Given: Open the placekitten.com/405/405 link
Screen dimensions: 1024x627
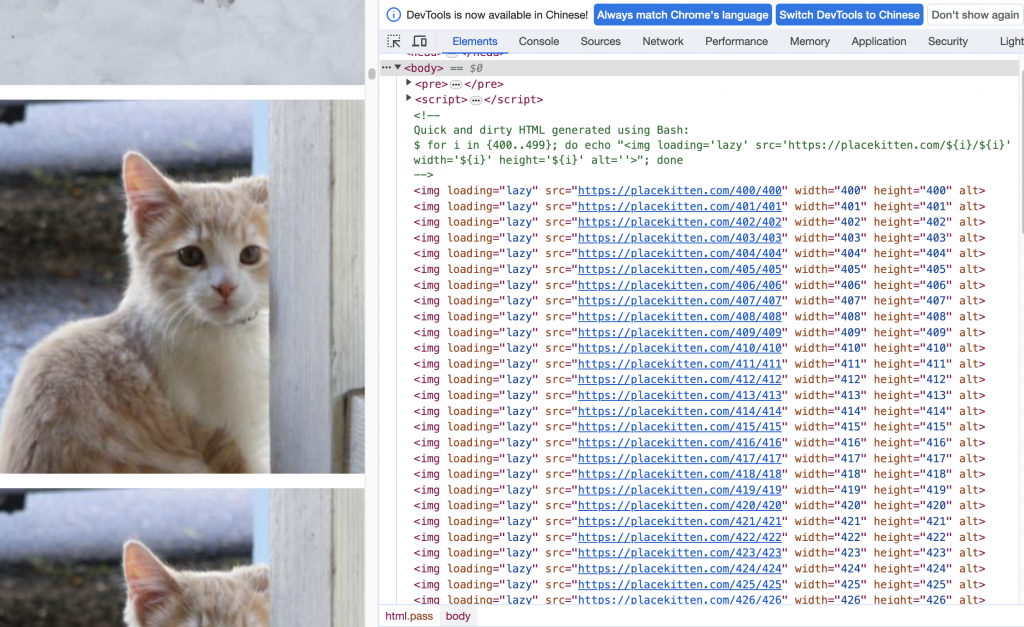Looking at the screenshot, I should point(679,269).
